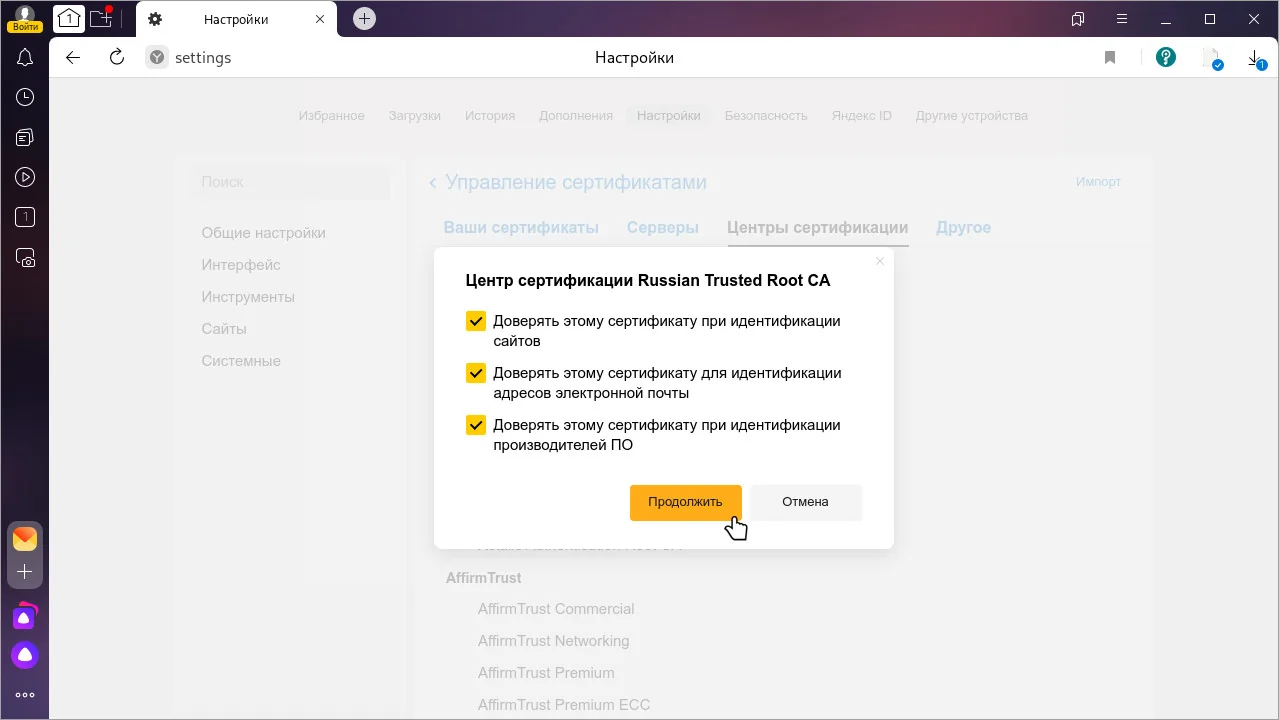This screenshot has height=720, width=1279.
Task: Open screenshot camera icon in sidebar
Action: click(25, 257)
